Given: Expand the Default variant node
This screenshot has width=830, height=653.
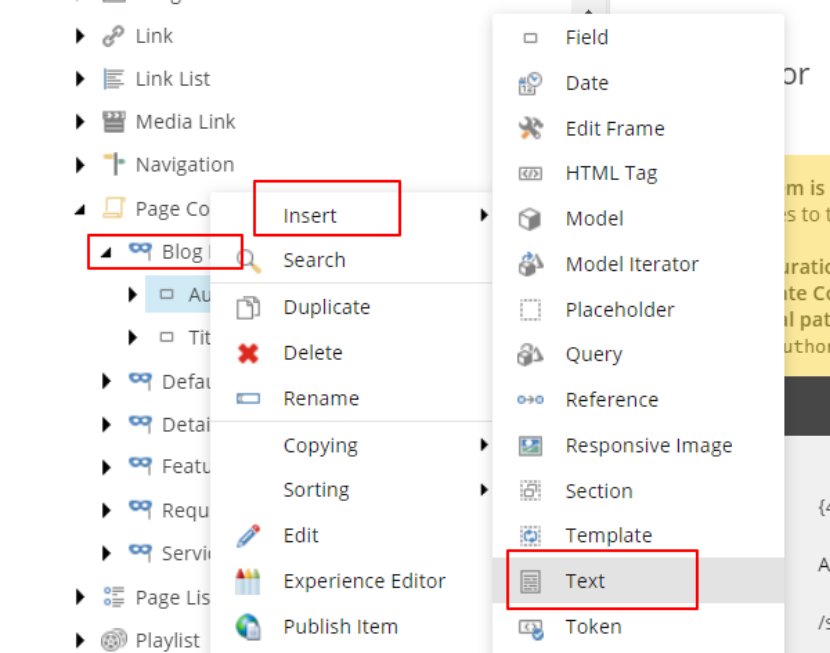Looking at the screenshot, I should tap(106, 381).
